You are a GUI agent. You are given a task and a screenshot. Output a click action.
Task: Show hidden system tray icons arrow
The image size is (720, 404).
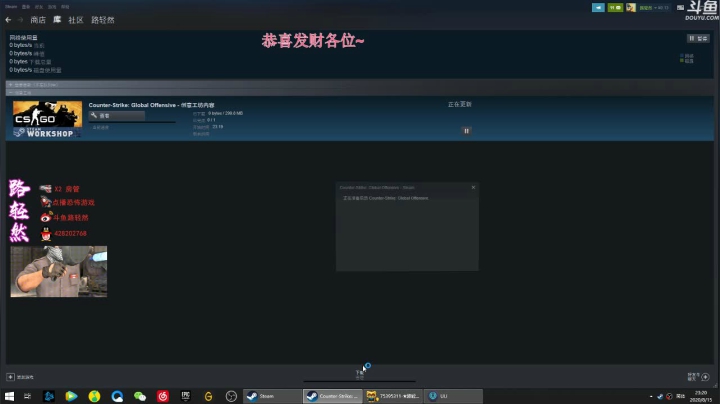click(x=651, y=396)
